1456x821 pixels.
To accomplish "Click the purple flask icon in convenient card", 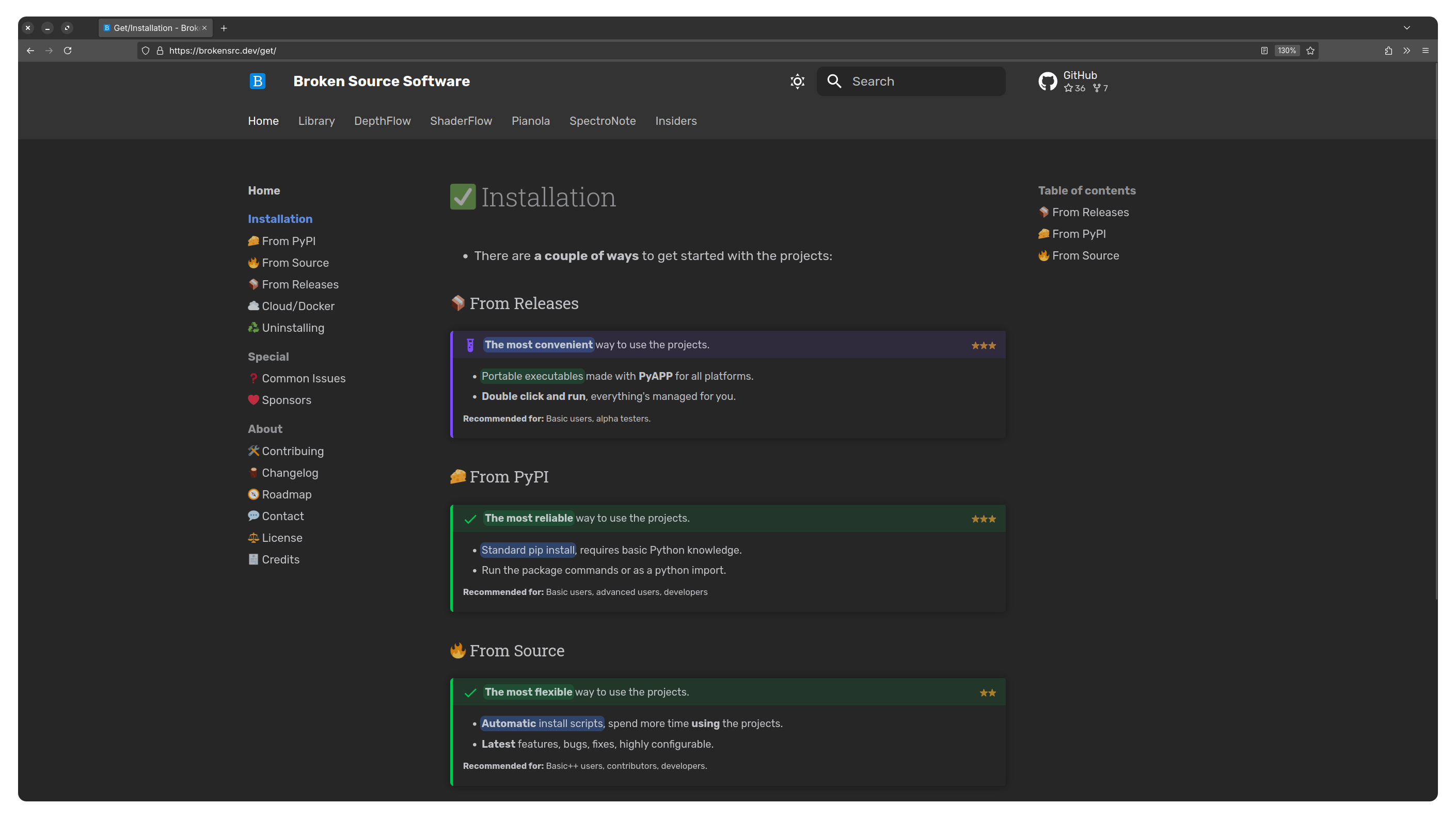I will (470, 345).
